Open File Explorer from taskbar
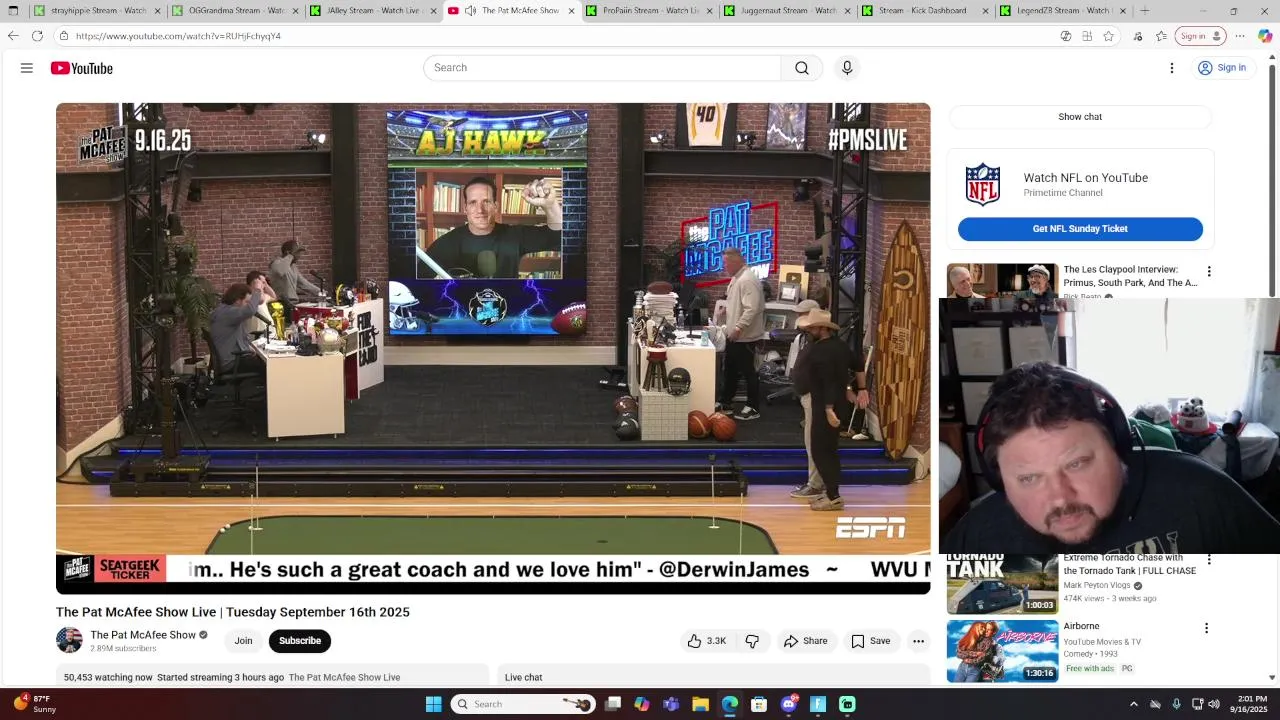1280x720 pixels. point(700,704)
